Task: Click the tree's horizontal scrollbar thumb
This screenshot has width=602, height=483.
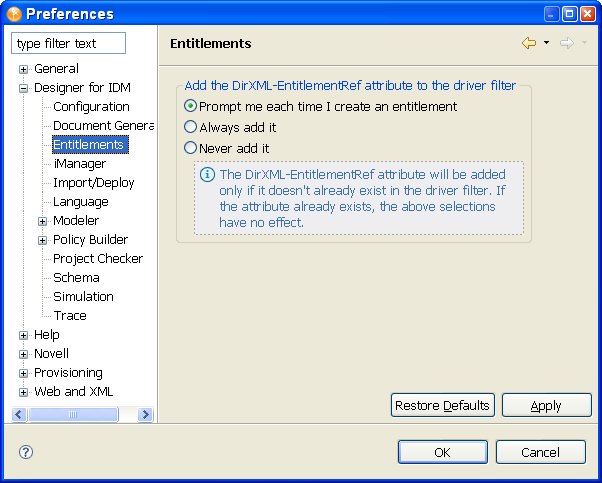Action: click(73, 414)
